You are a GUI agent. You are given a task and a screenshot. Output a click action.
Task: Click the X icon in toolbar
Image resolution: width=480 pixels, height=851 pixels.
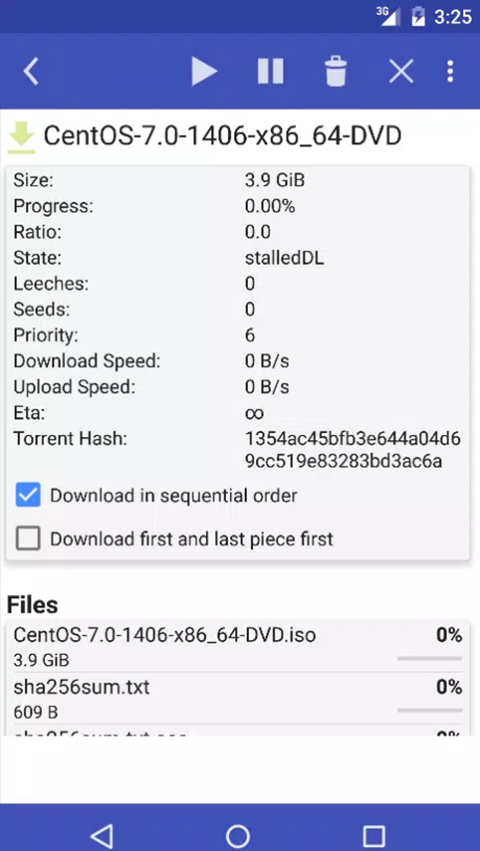[401, 71]
